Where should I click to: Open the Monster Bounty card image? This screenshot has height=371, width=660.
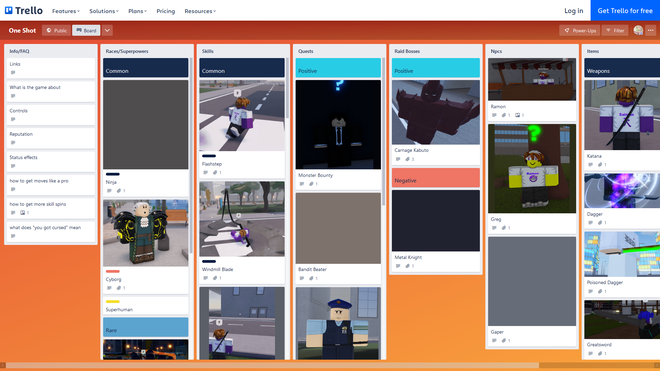click(338, 124)
